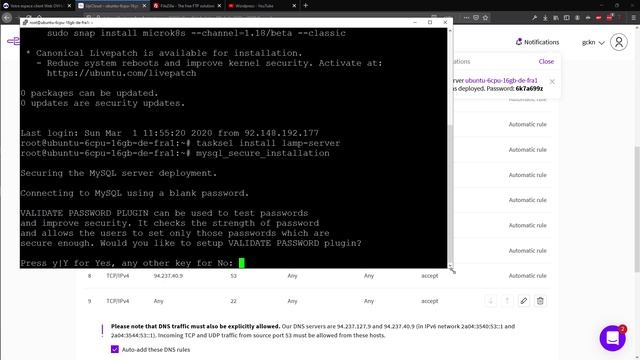
Task: Toggle Auto-add these DNS rules checkbox
Action: (115, 349)
